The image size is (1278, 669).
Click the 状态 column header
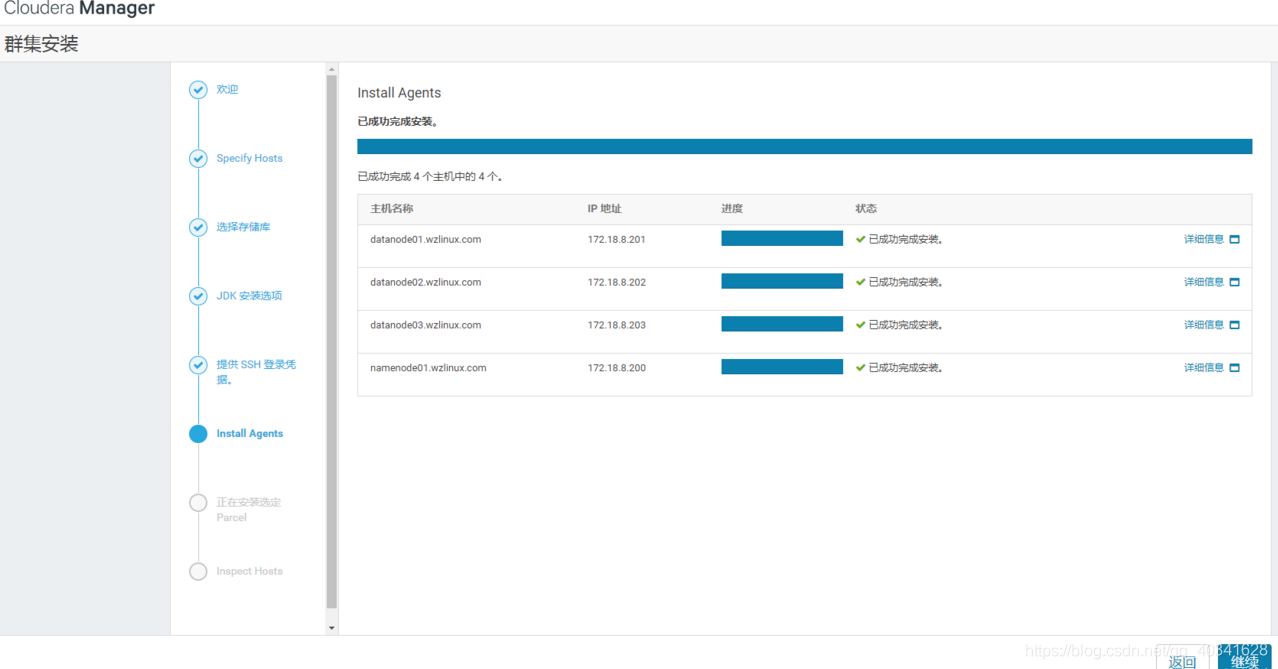(866, 209)
